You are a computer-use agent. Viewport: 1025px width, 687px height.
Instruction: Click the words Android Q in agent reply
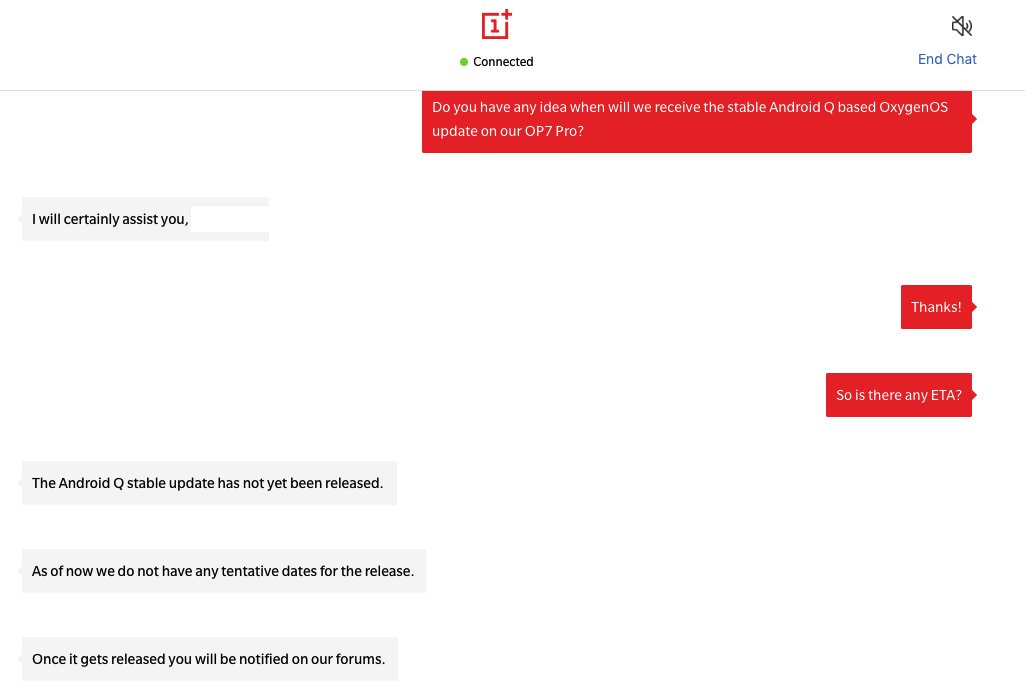[x=91, y=483]
